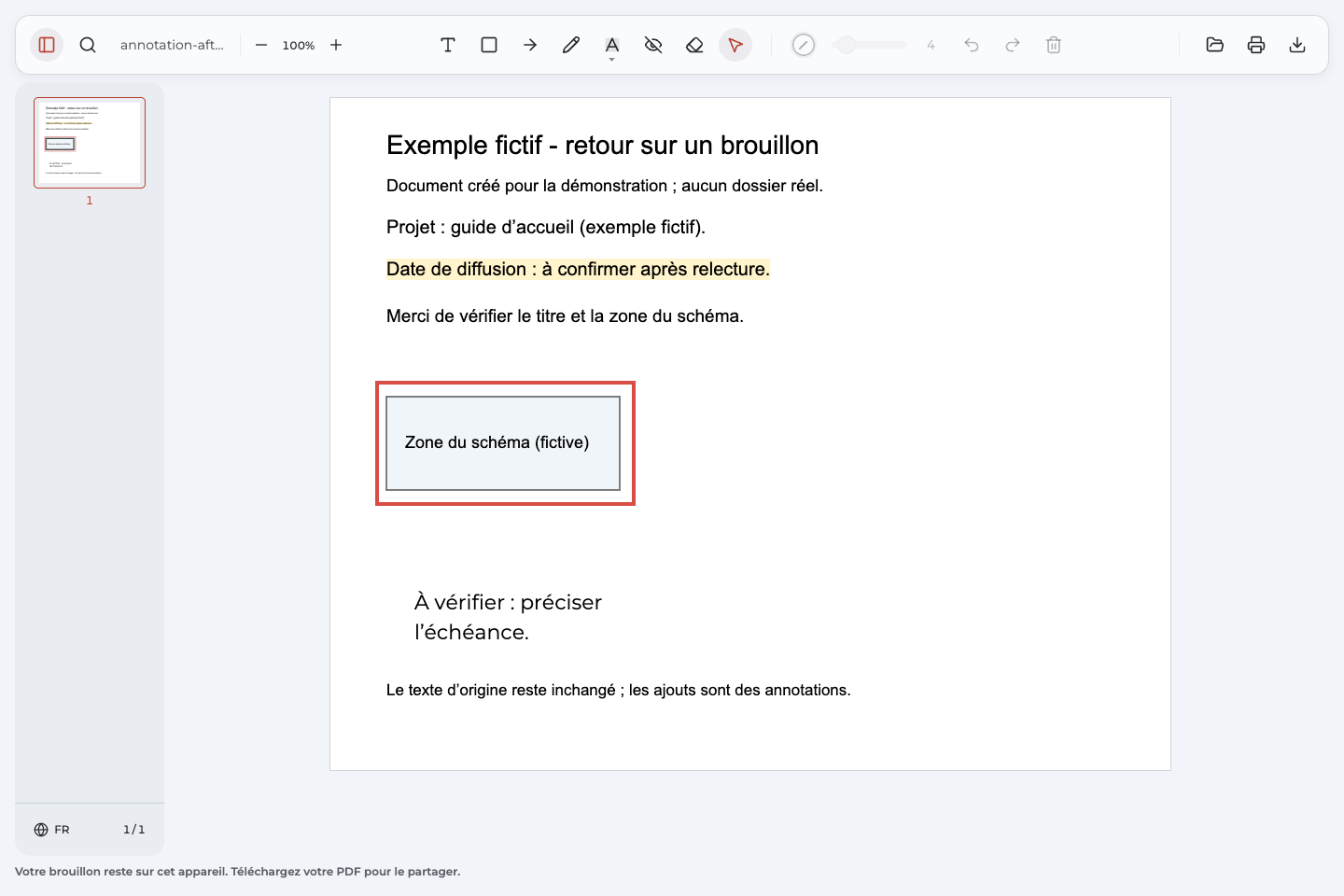The width and height of the screenshot is (1344, 896).
Task: Click 'Le texte d'origine reste inchangé' line
Action: (618, 691)
